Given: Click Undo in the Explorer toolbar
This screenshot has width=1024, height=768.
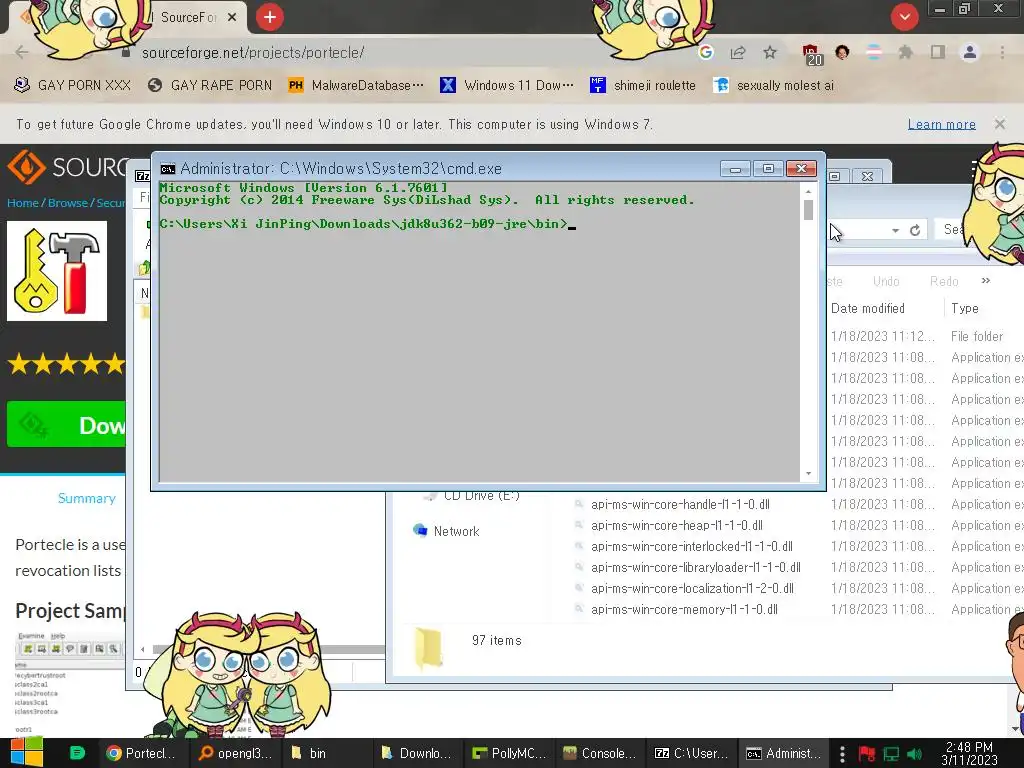Looking at the screenshot, I should point(886,281).
